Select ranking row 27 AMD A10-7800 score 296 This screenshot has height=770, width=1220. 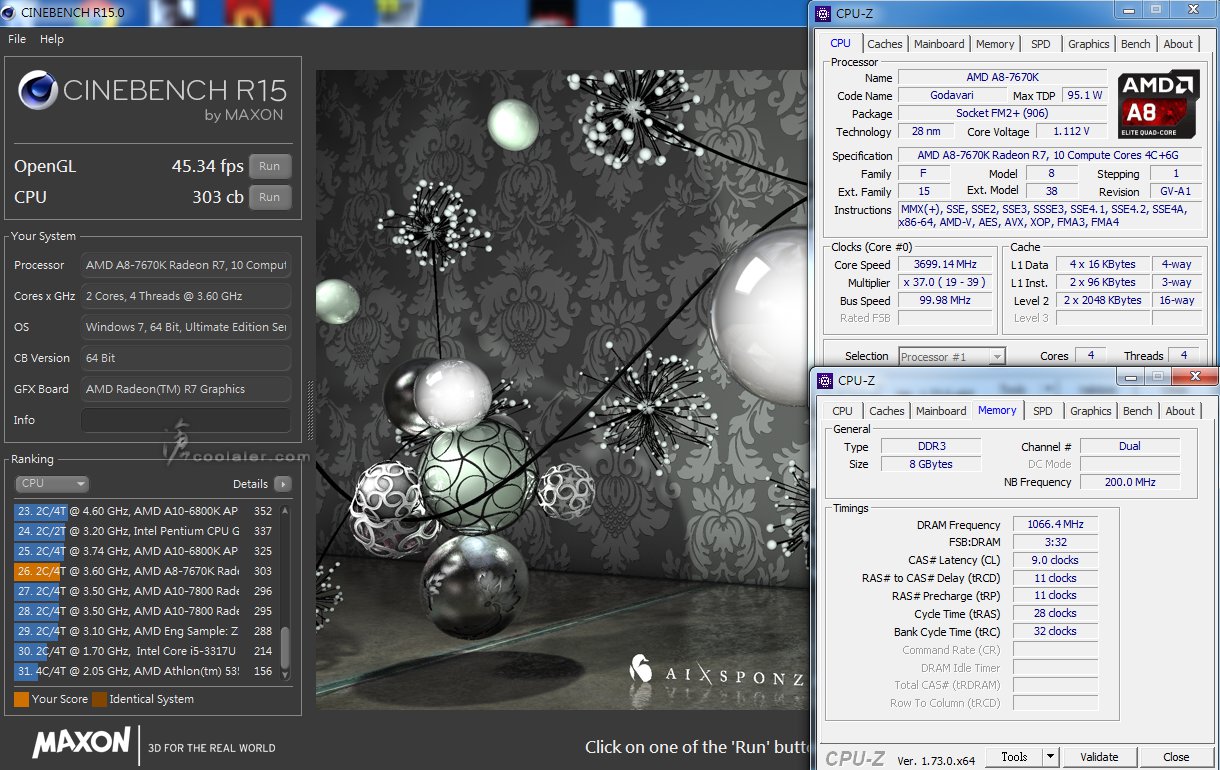146,591
